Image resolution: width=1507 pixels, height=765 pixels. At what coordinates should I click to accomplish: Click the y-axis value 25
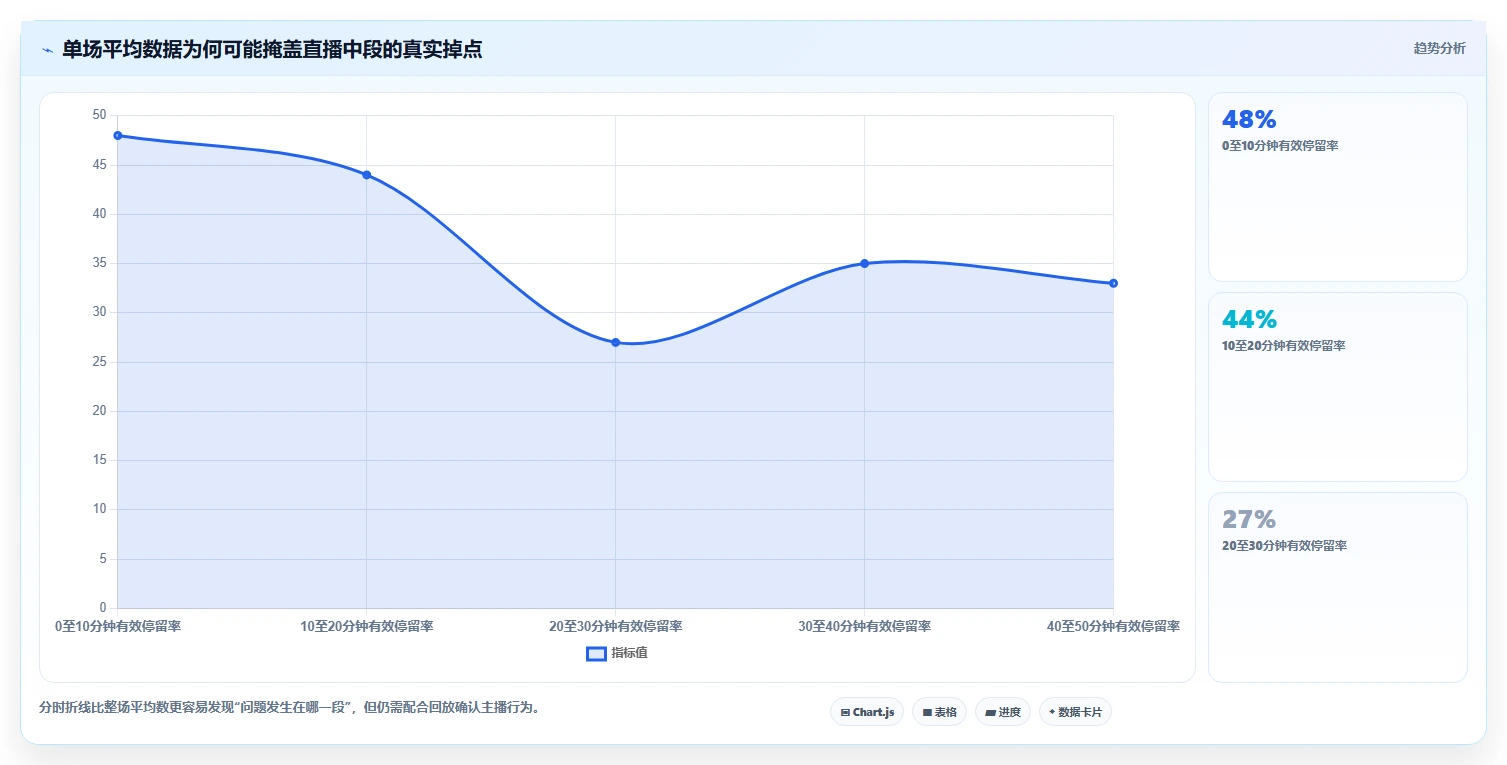(99, 362)
